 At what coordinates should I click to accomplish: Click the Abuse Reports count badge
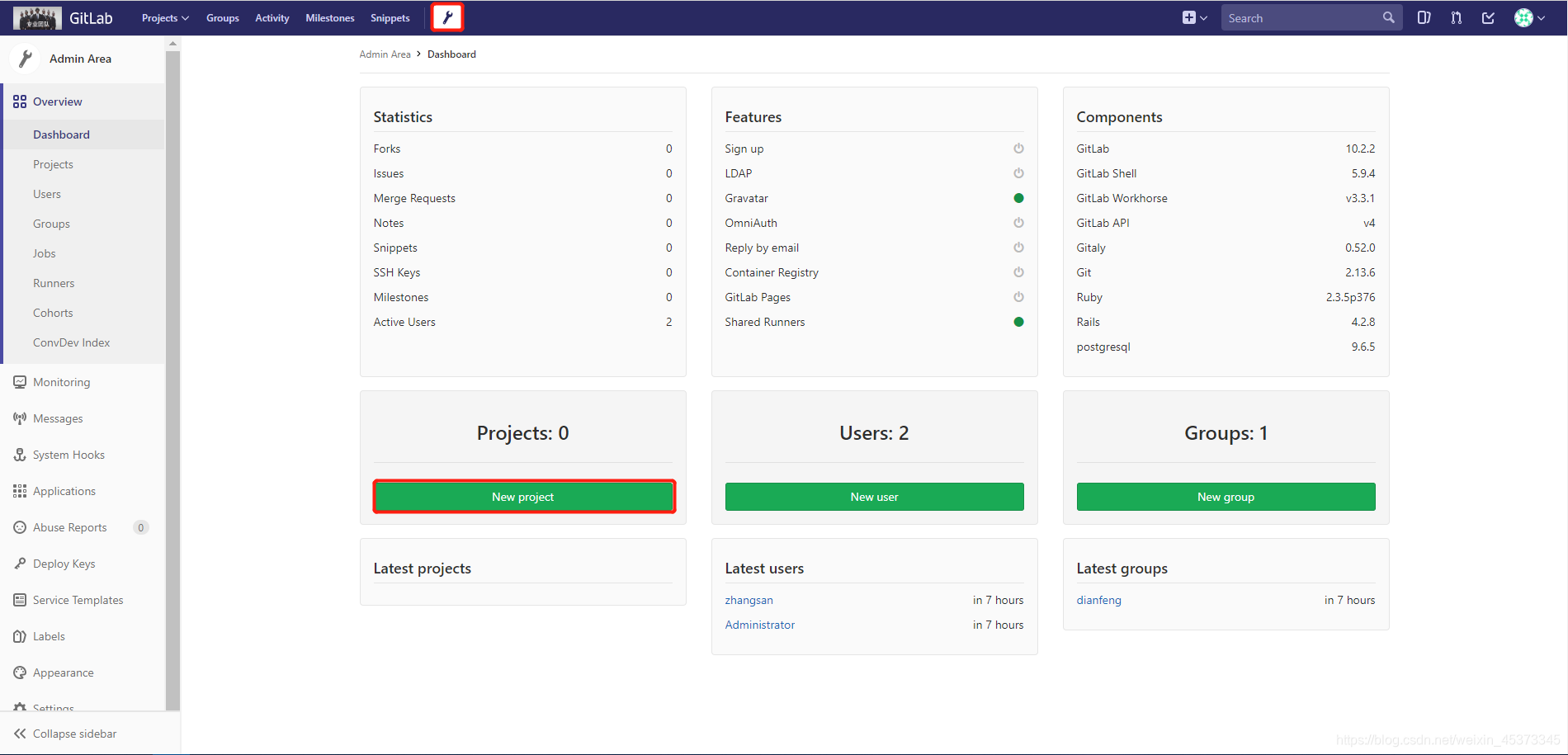141,527
